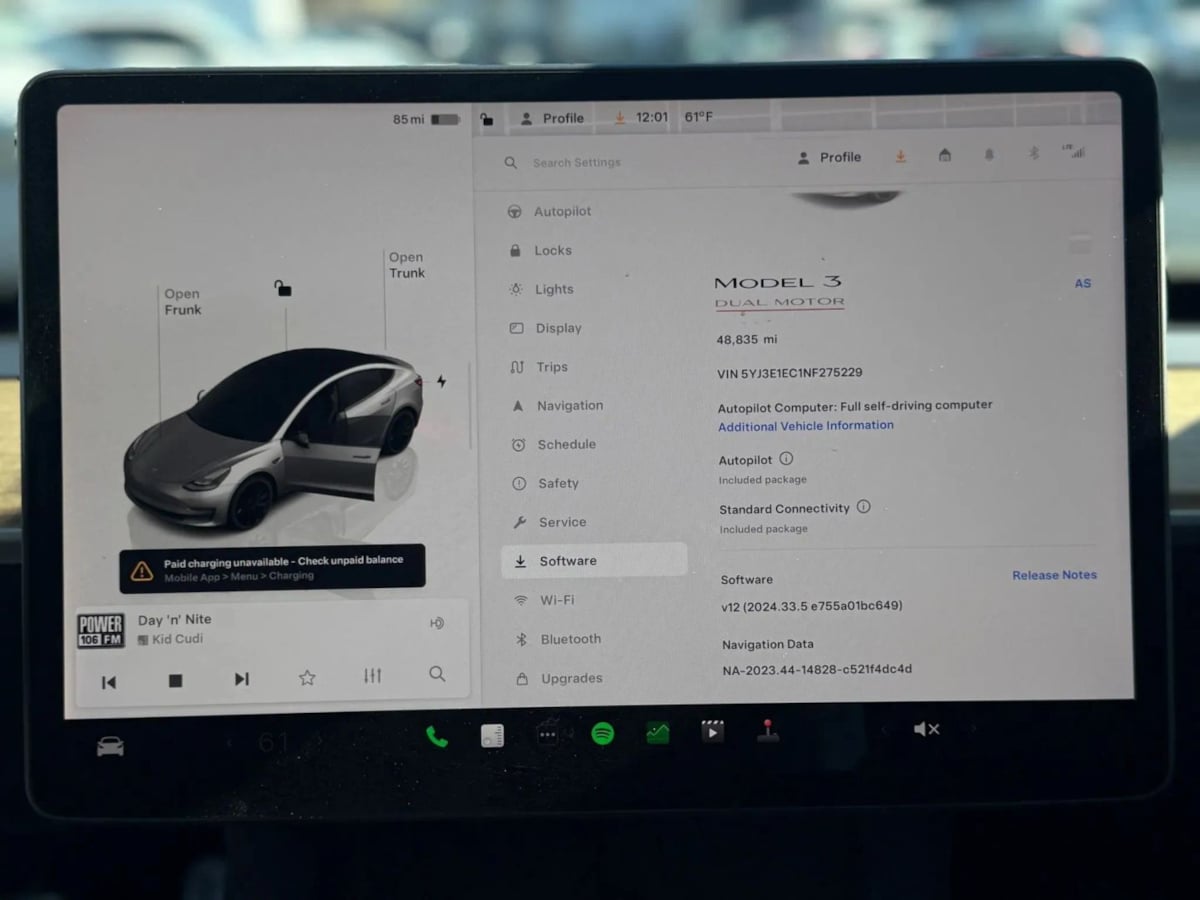Open the Wi-Fi settings menu item
The height and width of the screenshot is (900, 1200).
click(556, 600)
